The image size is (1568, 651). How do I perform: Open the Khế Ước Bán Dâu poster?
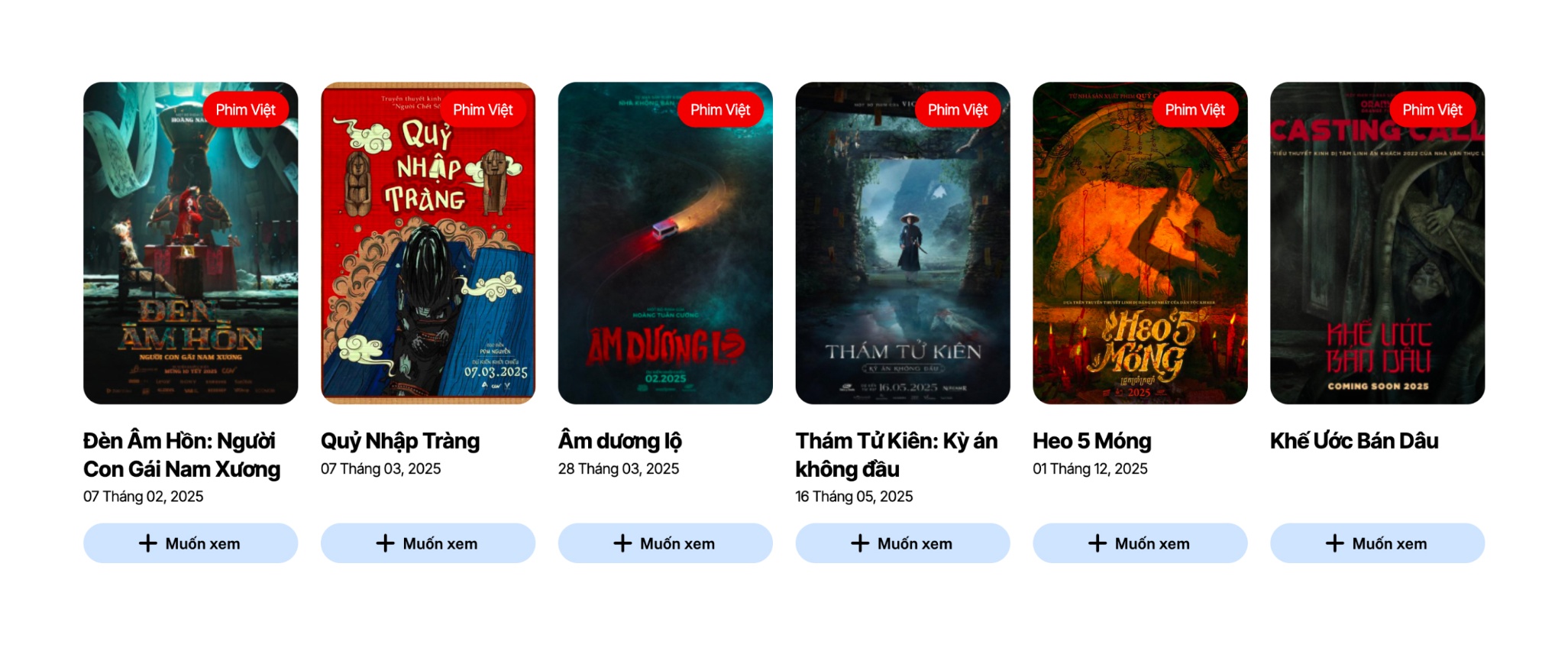point(1377,243)
